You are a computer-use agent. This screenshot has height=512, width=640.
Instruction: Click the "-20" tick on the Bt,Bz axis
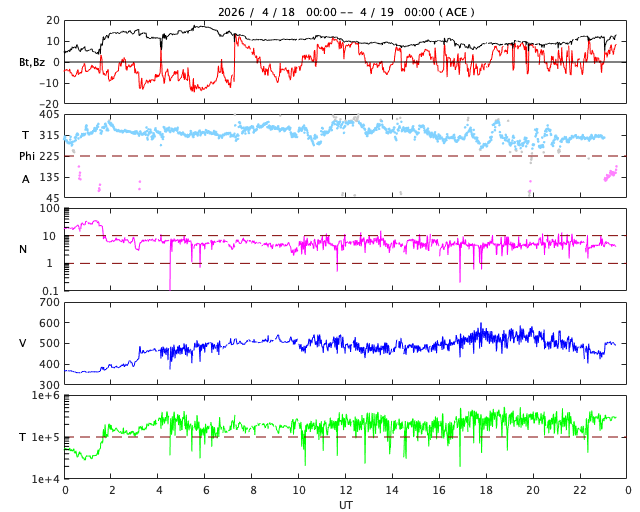click(x=47, y=103)
